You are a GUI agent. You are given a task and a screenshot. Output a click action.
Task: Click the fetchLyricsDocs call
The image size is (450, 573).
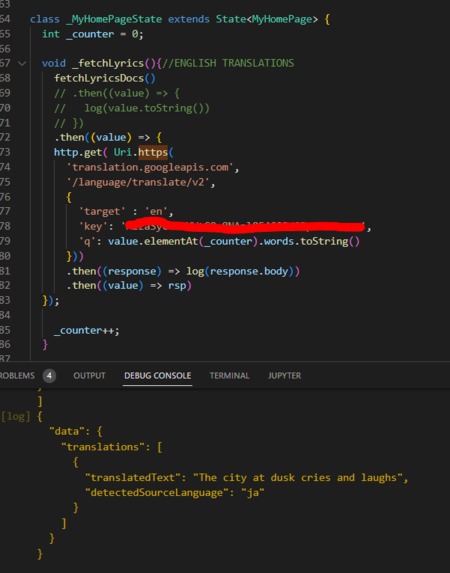(105, 78)
